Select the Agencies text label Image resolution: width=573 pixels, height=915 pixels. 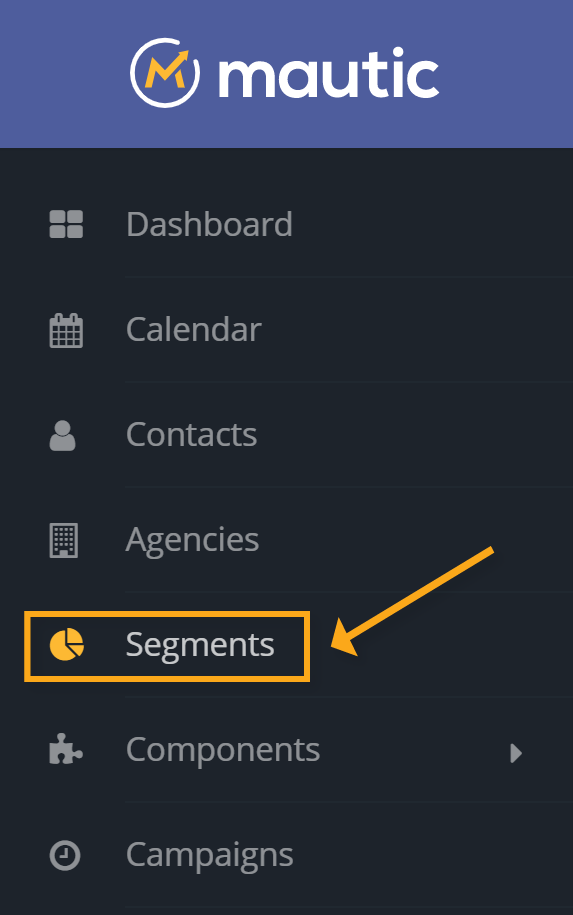tap(193, 540)
